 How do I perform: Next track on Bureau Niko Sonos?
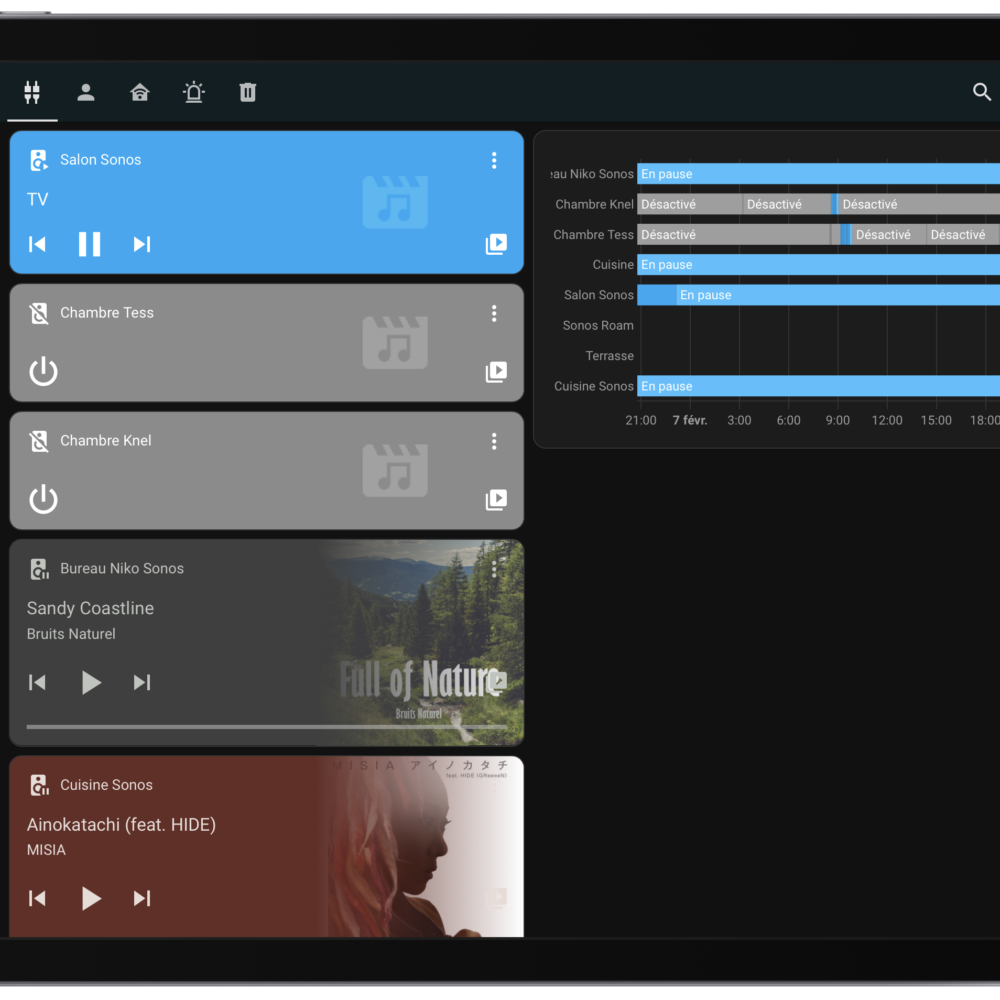tap(142, 682)
